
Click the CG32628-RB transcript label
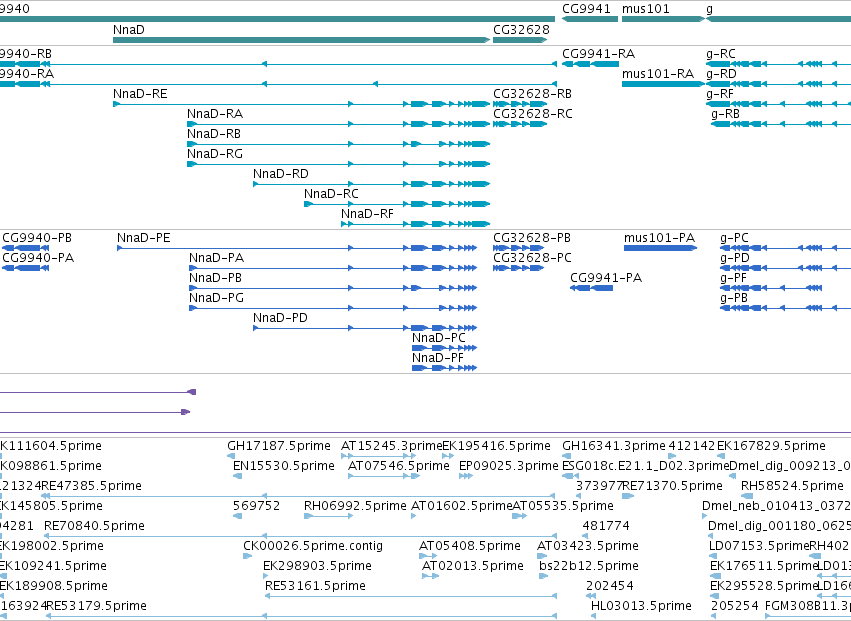click(532, 94)
